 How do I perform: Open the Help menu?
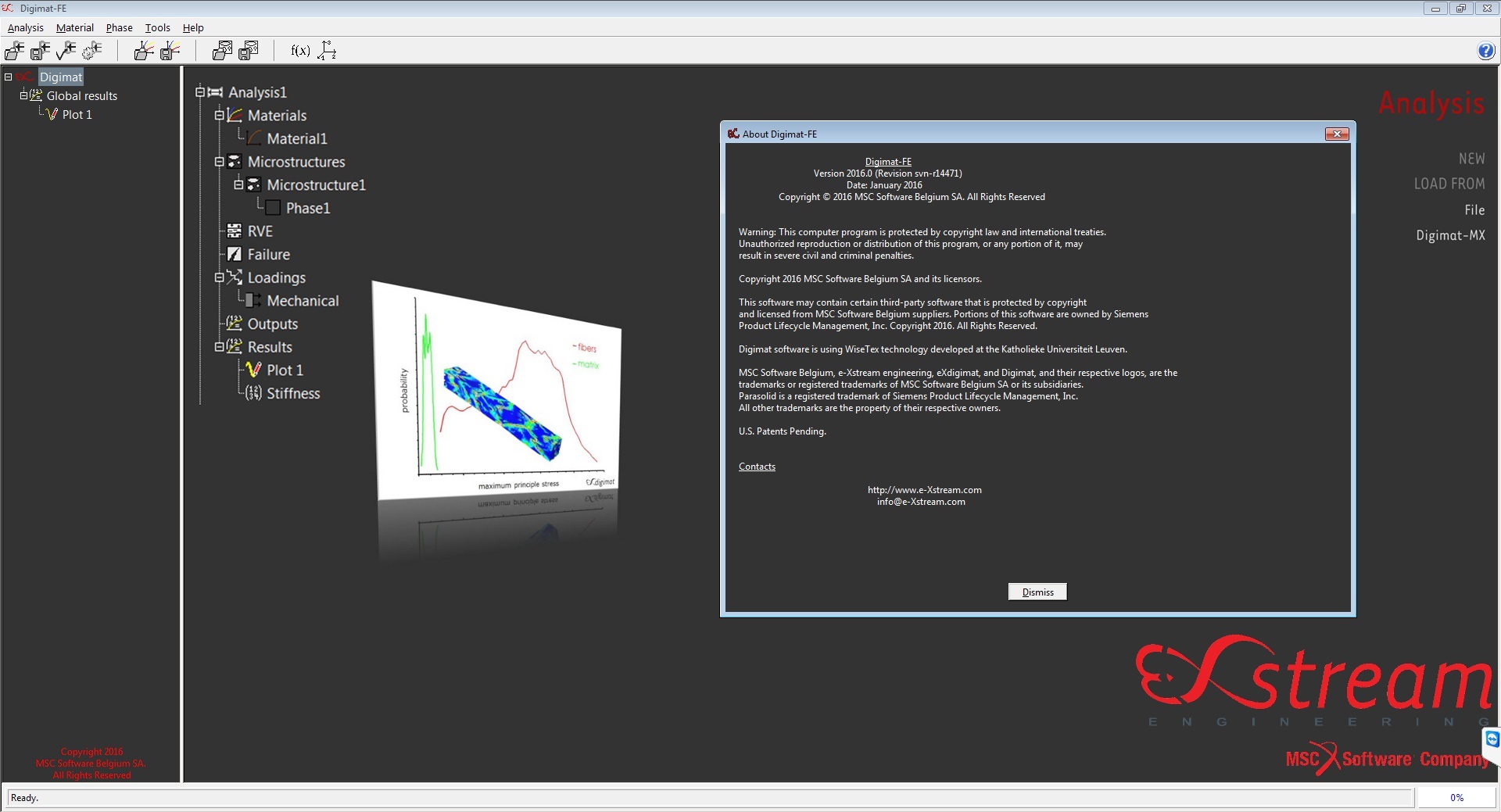pos(193,27)
